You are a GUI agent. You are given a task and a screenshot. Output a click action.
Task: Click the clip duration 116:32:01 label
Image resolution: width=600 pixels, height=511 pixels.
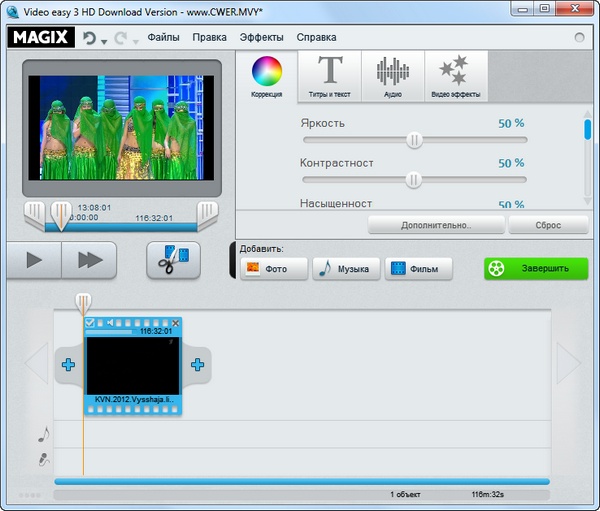(156, 331)
